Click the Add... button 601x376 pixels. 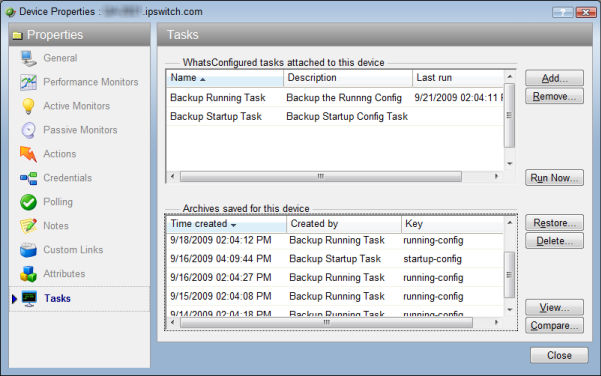[554, 78]
